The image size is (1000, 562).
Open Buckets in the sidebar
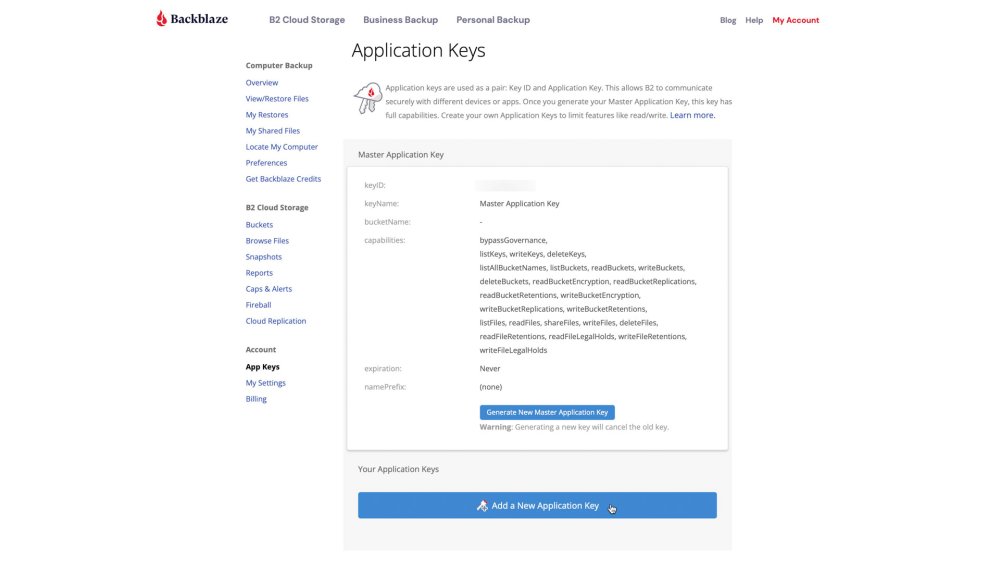pyautogui.click(x=259, y=225)
